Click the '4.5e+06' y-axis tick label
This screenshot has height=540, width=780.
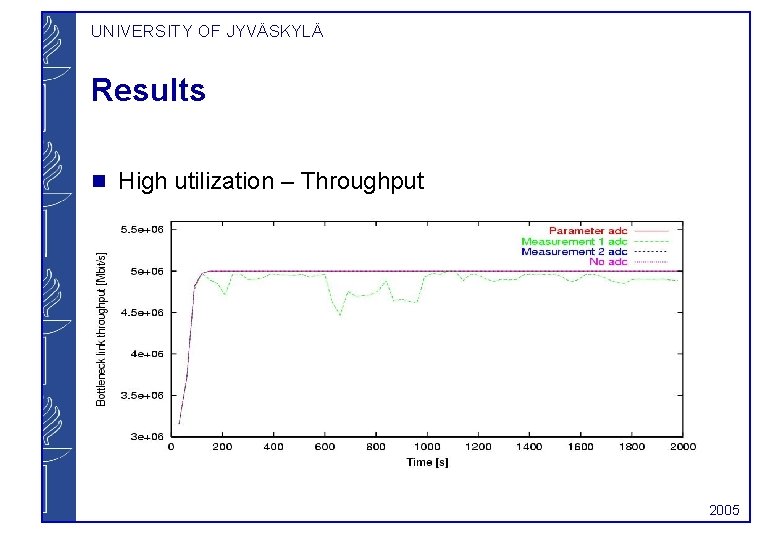tap(142, 313)
